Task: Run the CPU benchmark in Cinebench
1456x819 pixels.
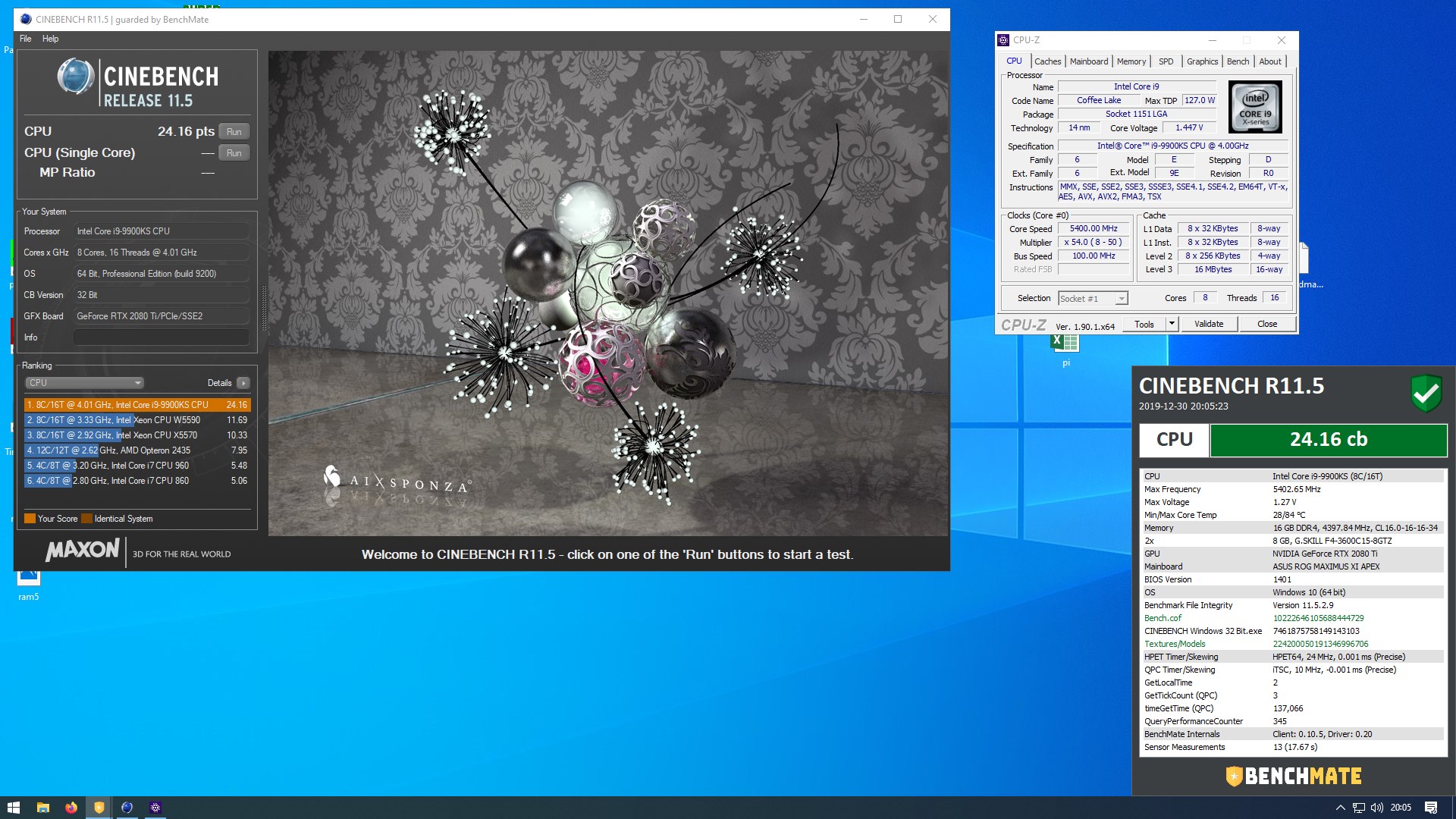Action: tap(234, 132)
